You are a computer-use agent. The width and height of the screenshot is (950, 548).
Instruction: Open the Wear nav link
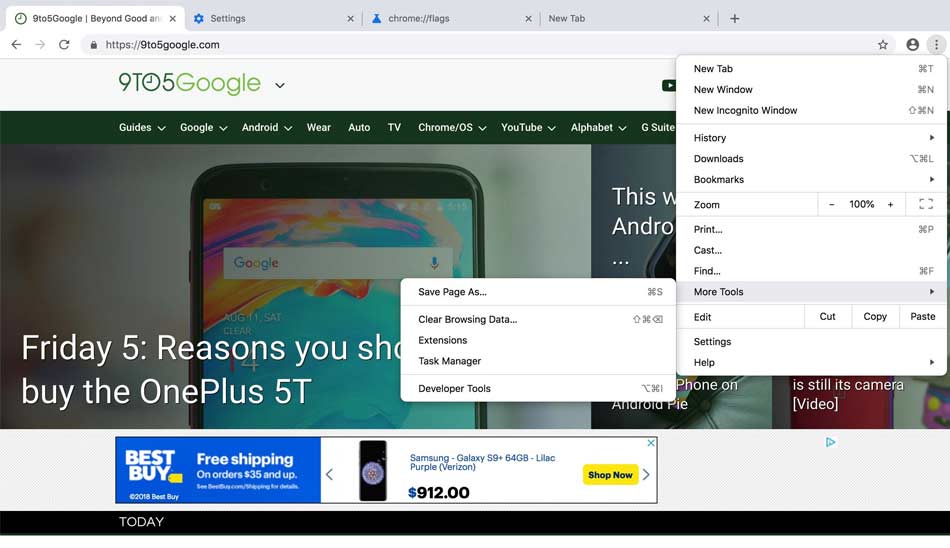319,127
